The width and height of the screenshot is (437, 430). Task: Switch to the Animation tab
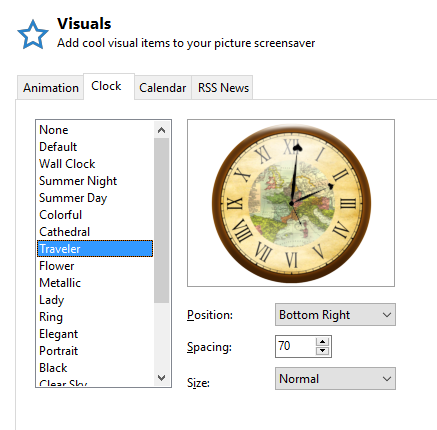(51, 88)
